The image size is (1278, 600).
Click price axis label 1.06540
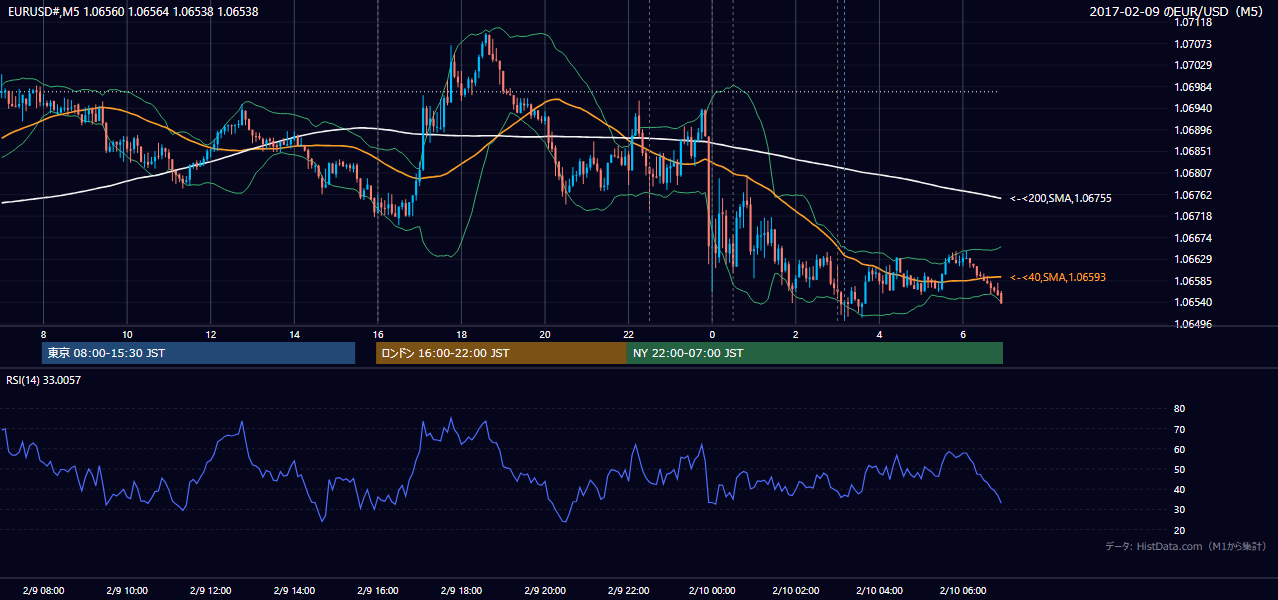click(x=1195, y=302)
